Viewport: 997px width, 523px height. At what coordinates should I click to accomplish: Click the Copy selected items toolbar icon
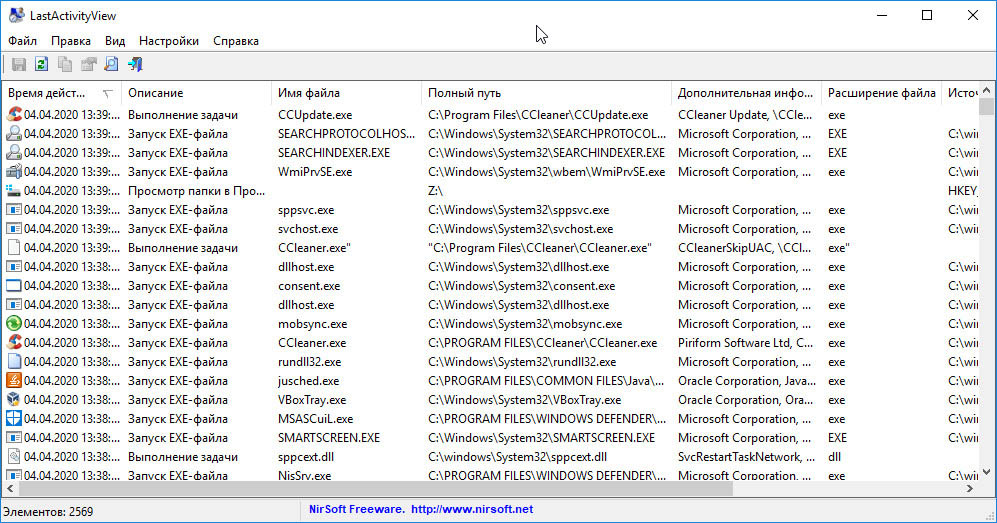pyautogui.click(x=65, y=64)
